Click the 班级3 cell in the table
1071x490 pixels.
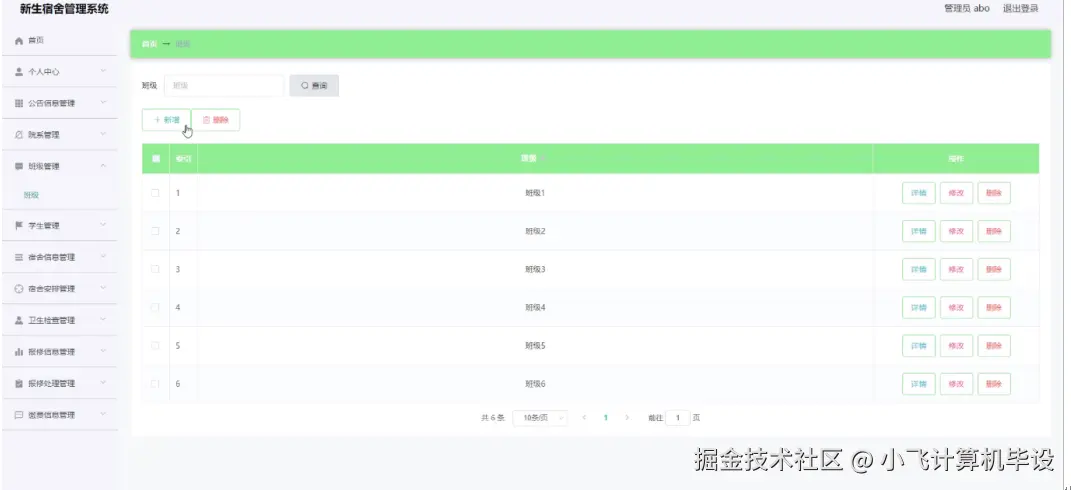pos(535,269)
